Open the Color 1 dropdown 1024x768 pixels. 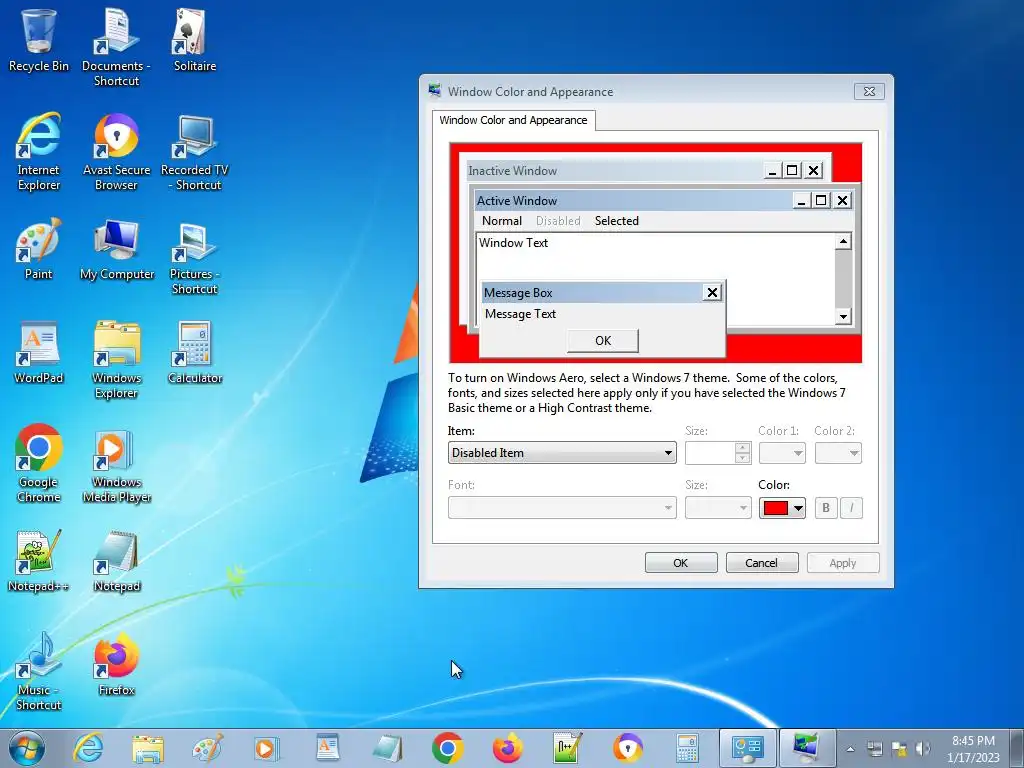click(782, 453)
